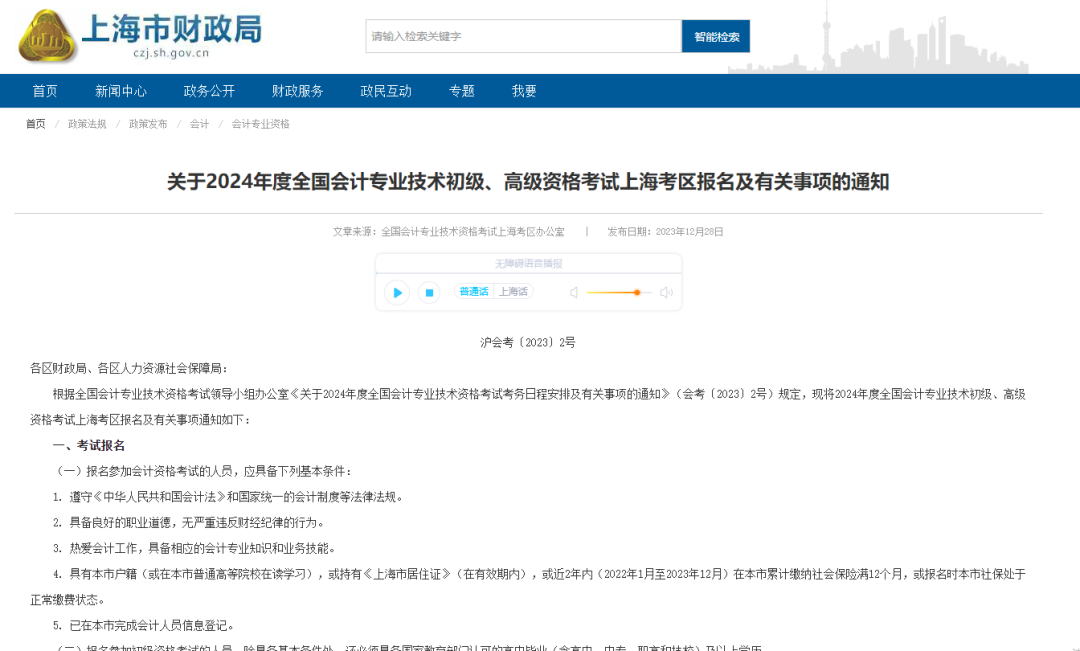The image size is (1080, 651).
Task: Click the 我要 menu item
Action: (522, 90)
